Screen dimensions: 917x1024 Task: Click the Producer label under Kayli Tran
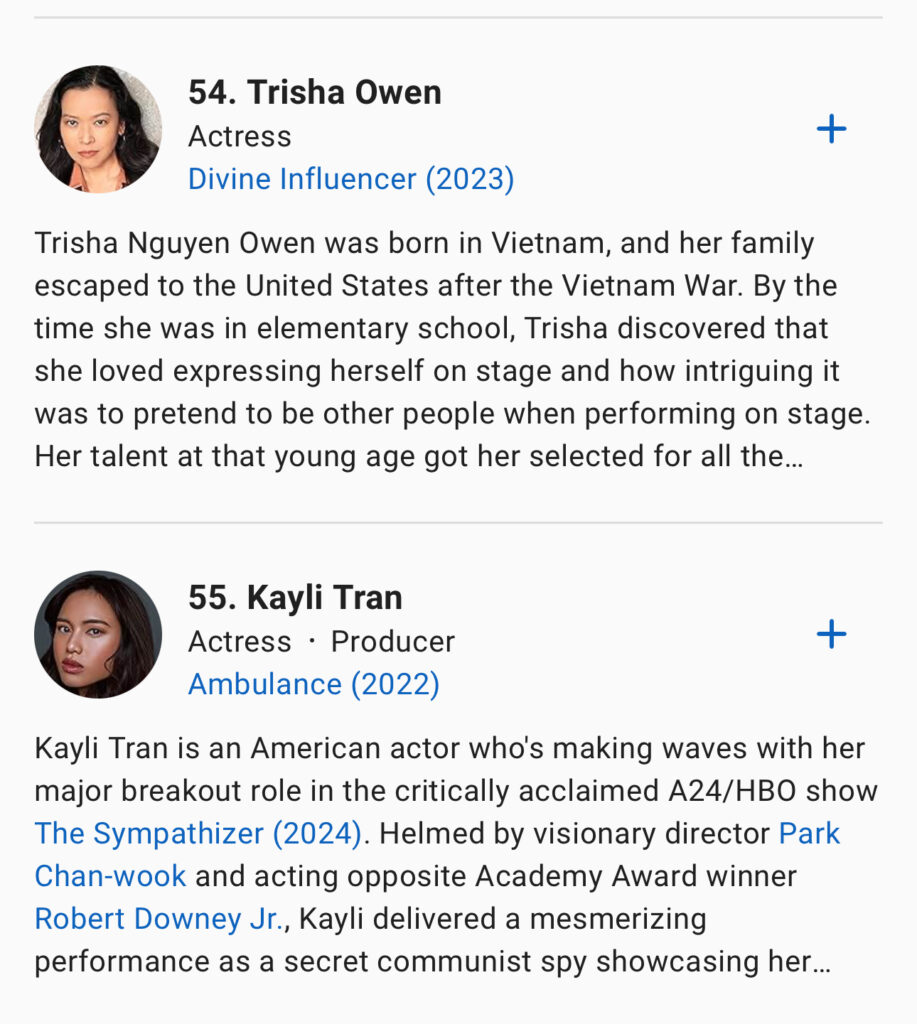pos(393,641)
